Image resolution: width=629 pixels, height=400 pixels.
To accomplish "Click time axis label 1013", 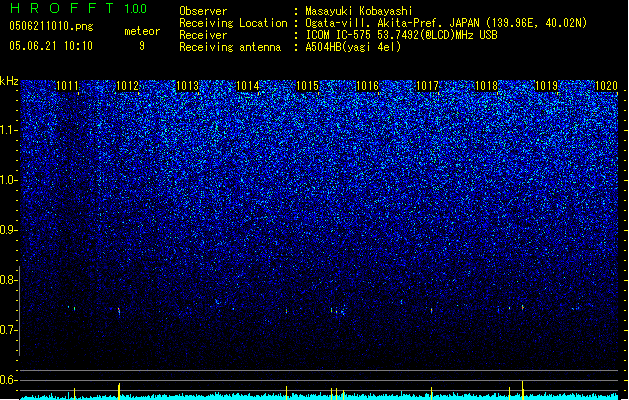I will point(187,86).
